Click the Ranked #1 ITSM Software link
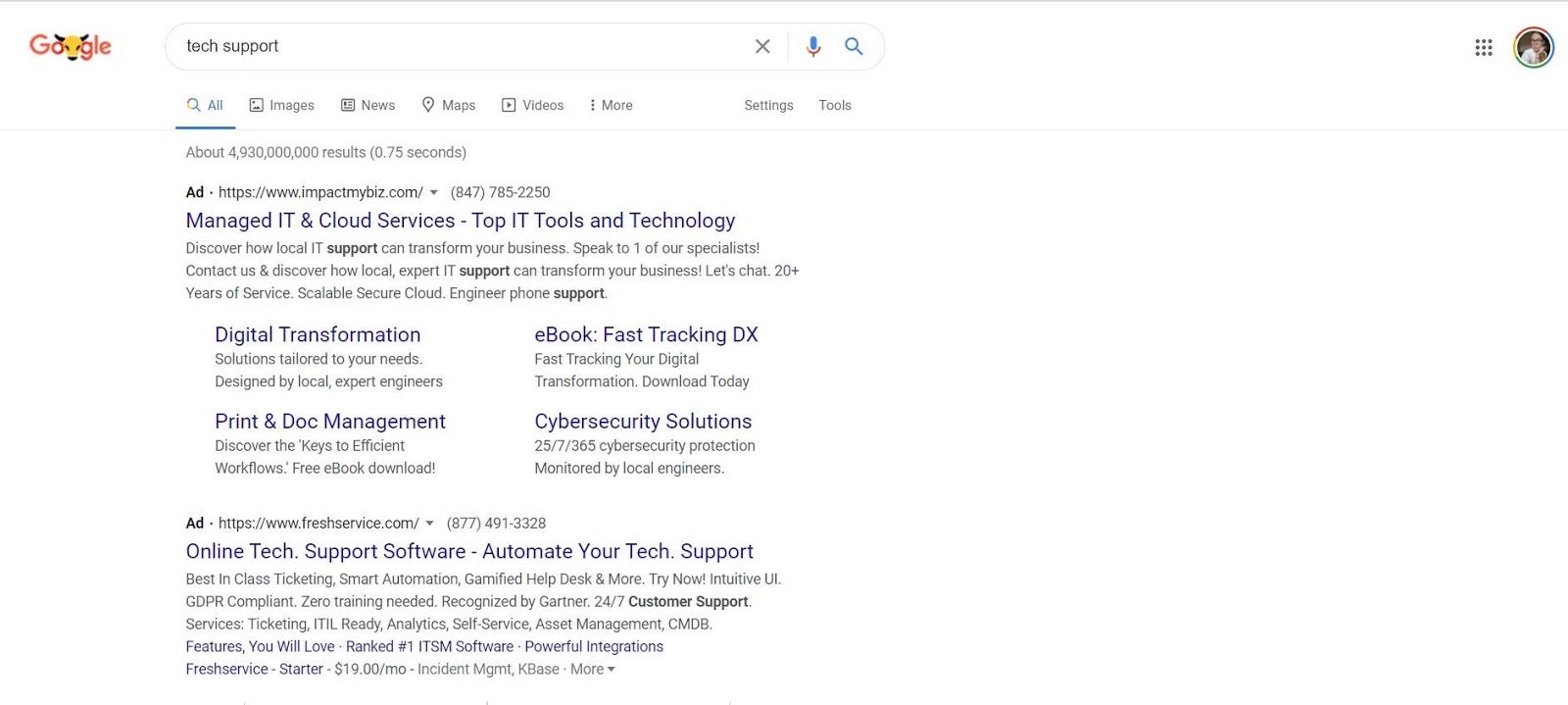Image resolution: width=1568 pixels, height=705 pixels. click(x=431, y=646)
